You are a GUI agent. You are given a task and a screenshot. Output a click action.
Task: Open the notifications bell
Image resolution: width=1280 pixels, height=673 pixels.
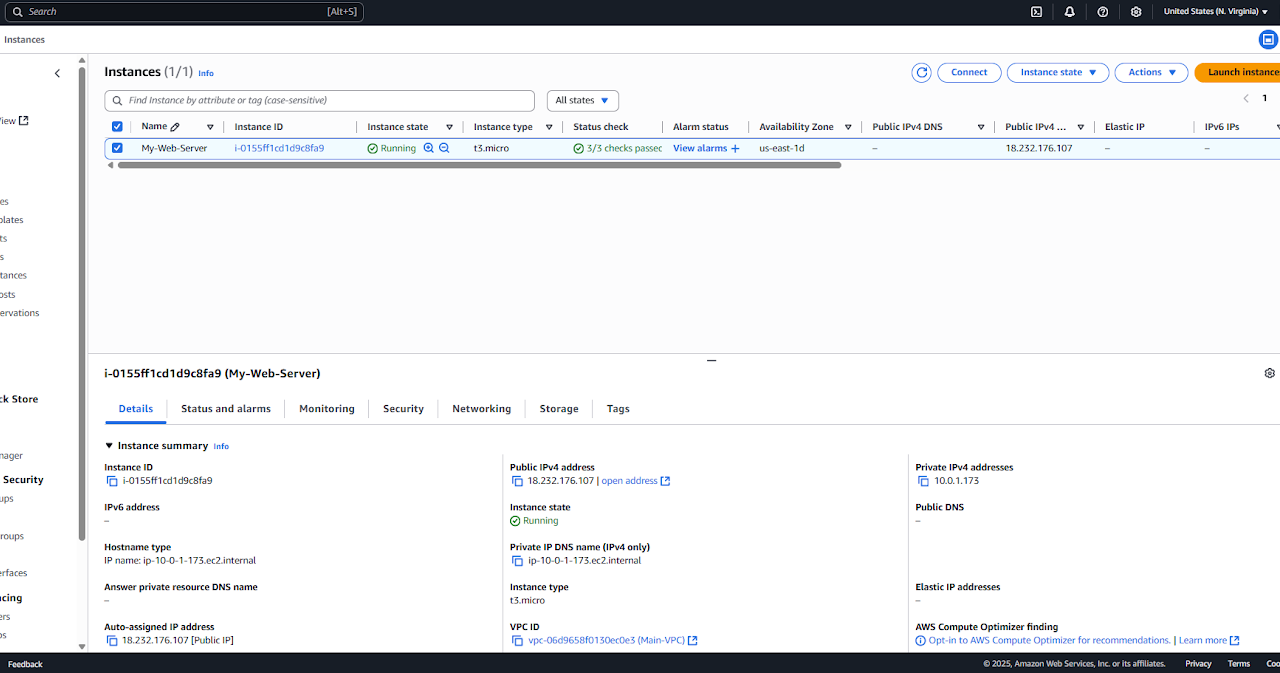pos(1070,12)
